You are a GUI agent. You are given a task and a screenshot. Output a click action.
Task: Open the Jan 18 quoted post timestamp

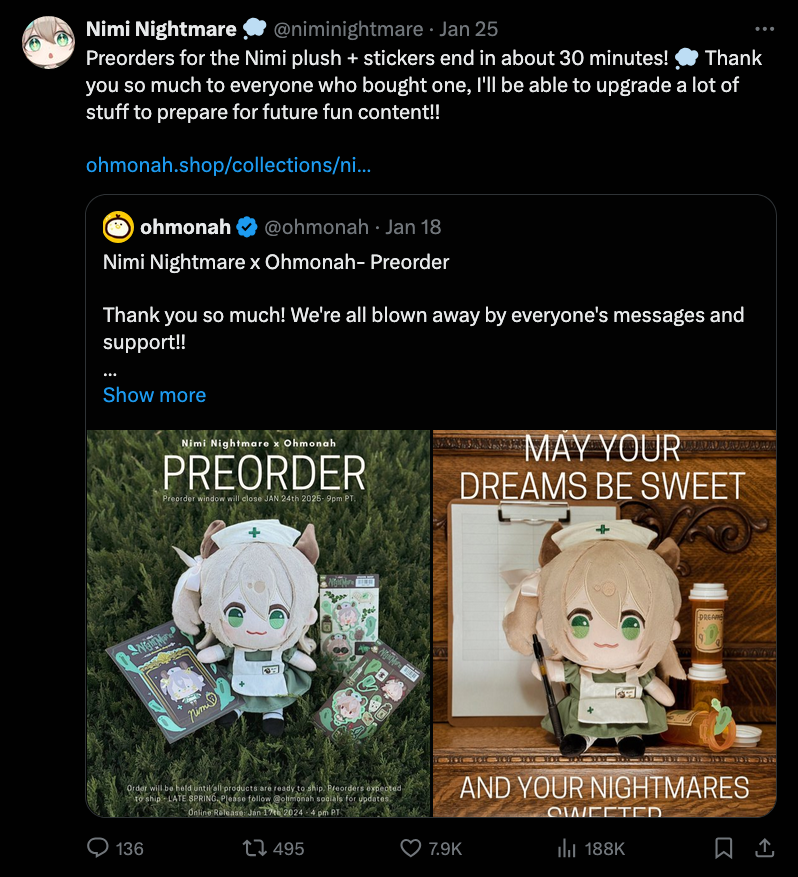(x=413, y=227)
